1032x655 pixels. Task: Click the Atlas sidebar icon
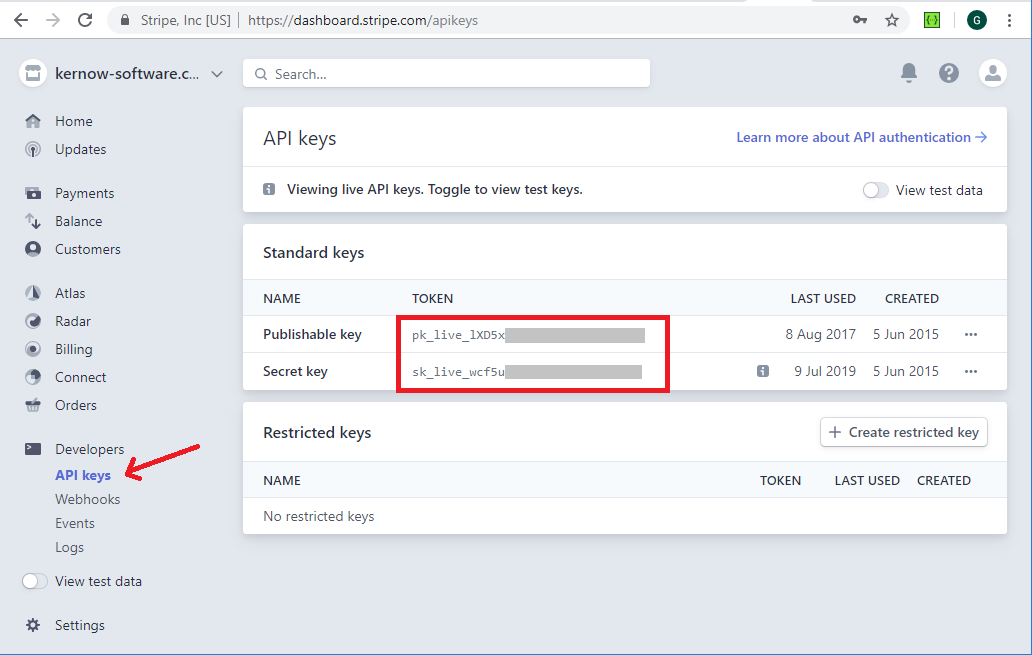tap(33, 293)
